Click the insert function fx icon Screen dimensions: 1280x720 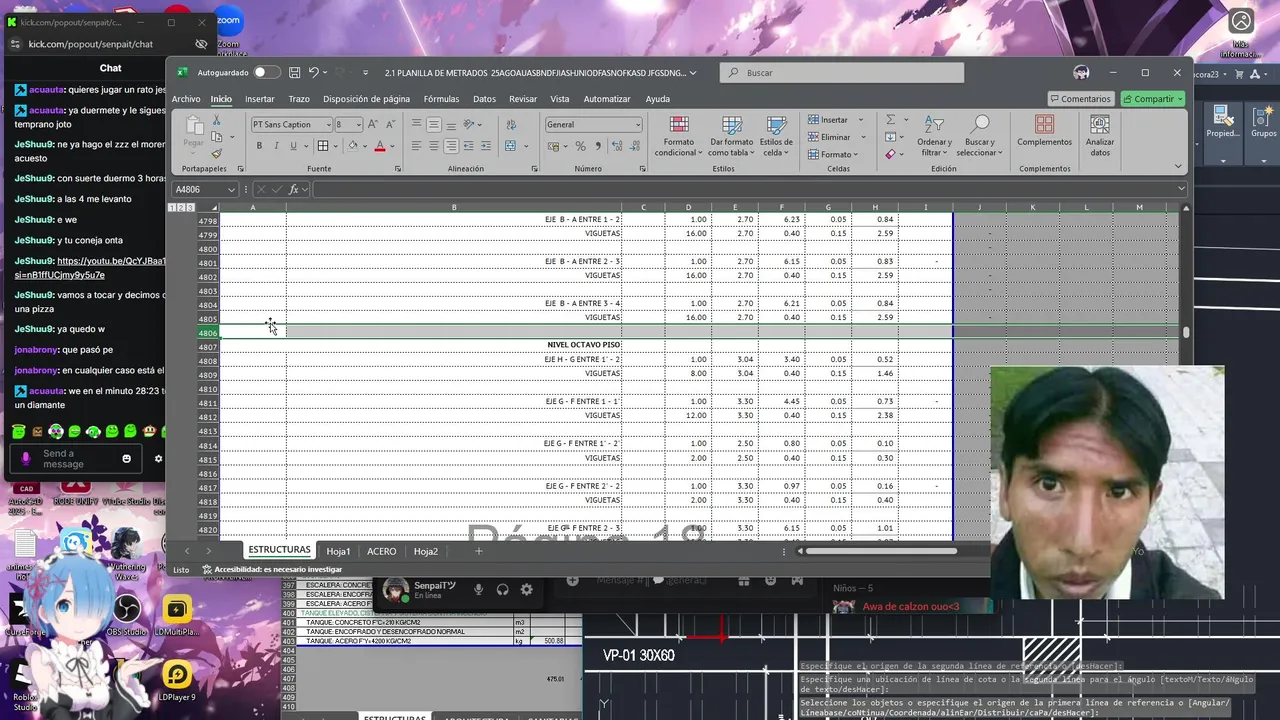294,189
